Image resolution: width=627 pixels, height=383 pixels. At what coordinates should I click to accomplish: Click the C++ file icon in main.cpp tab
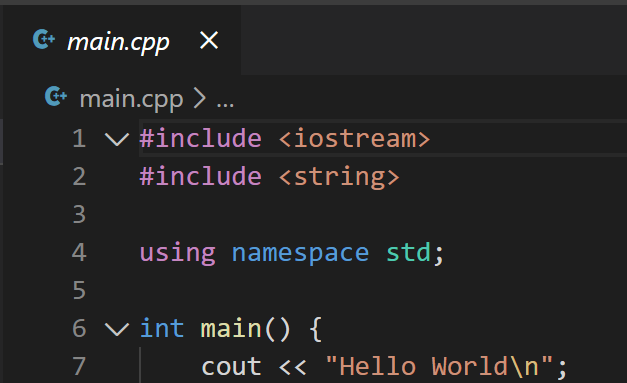click(44, 40)
